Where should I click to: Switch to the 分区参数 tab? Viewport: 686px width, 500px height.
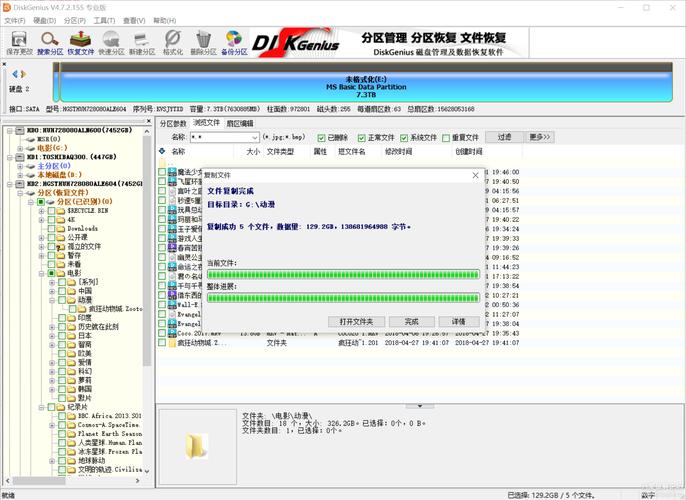point(173,124)
